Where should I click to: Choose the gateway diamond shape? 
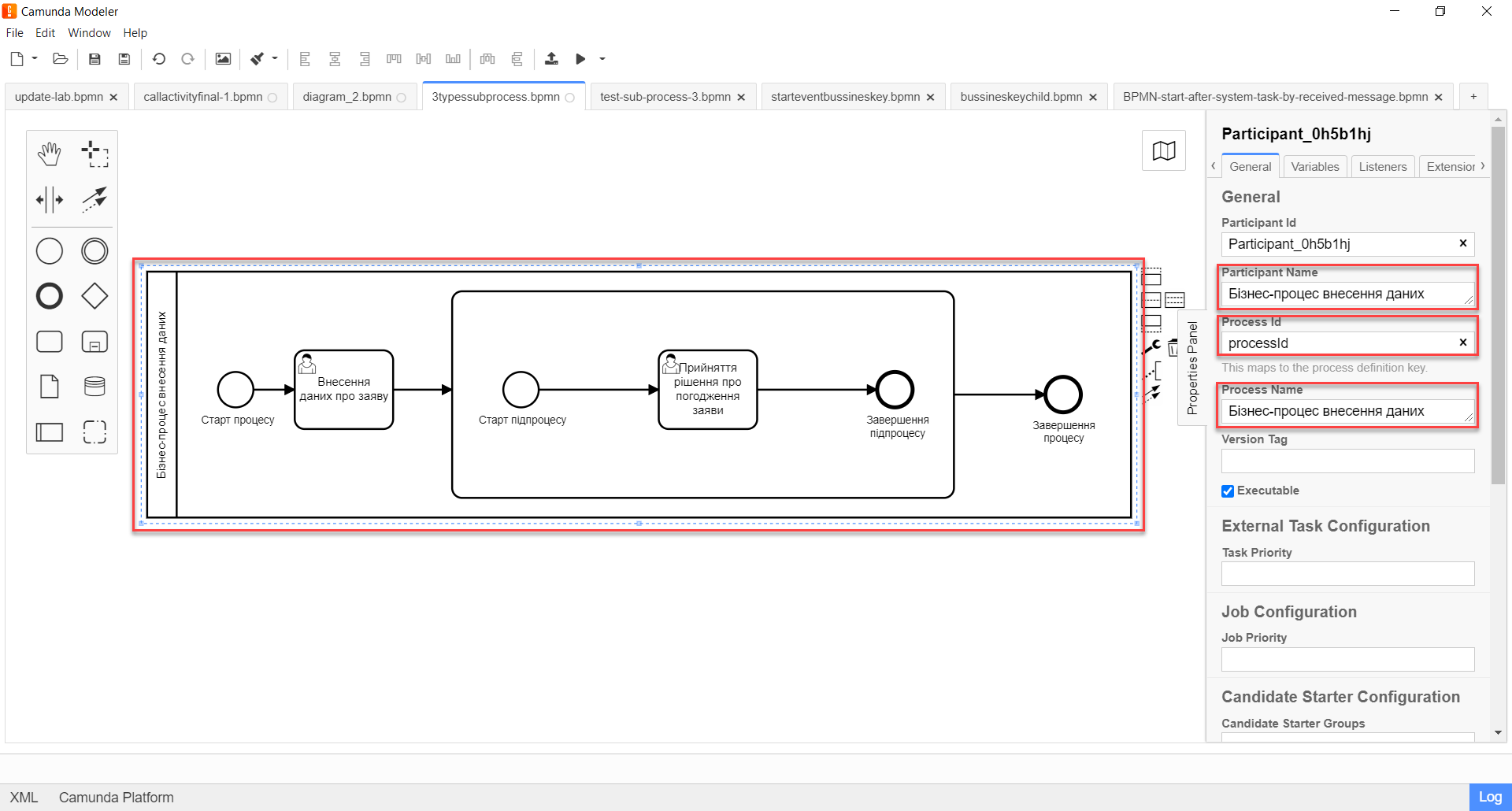click(94, 296)
